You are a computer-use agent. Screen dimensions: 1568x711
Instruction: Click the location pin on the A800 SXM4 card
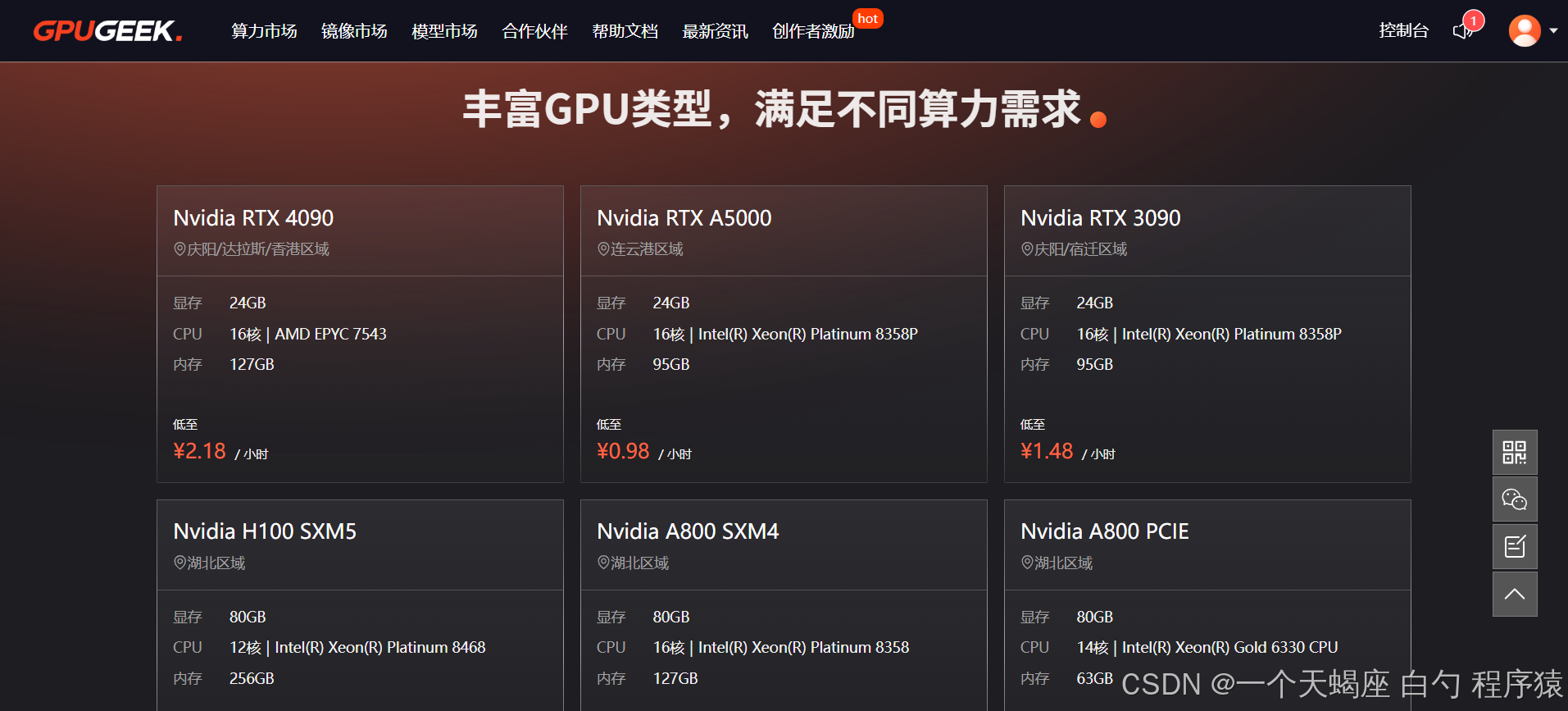coord(603,563)
